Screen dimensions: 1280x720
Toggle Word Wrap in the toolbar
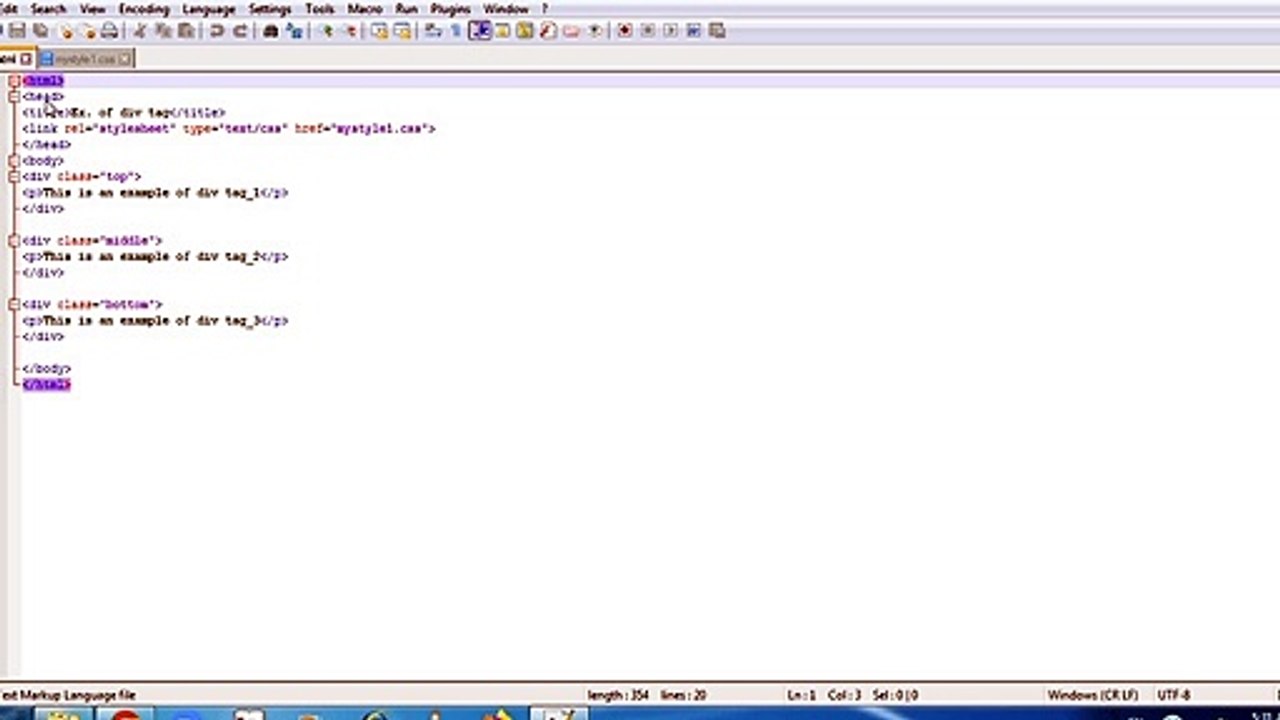tap(432, 31)
